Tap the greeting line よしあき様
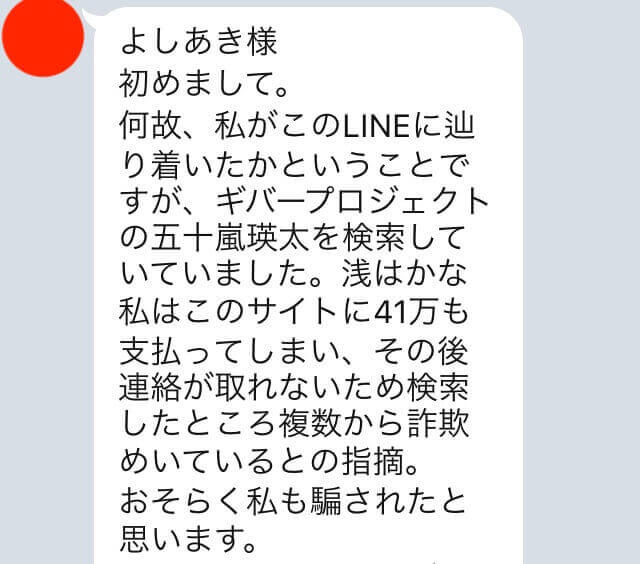 coord(199,42)
